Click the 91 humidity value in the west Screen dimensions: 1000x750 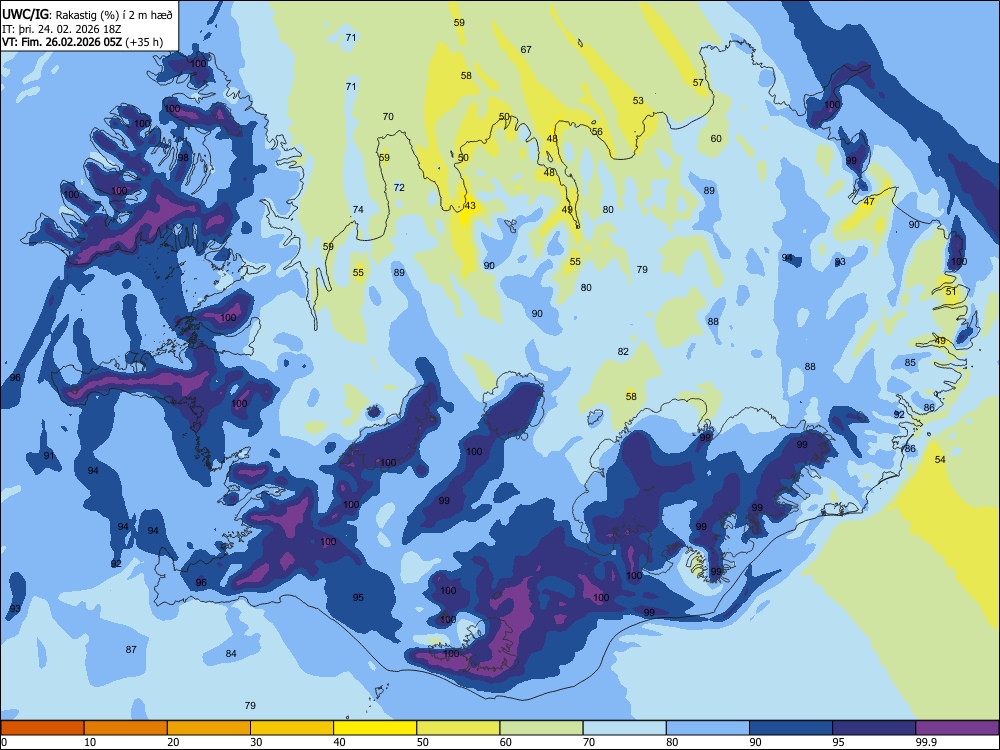pyautogui.click(x=49, y=455)
